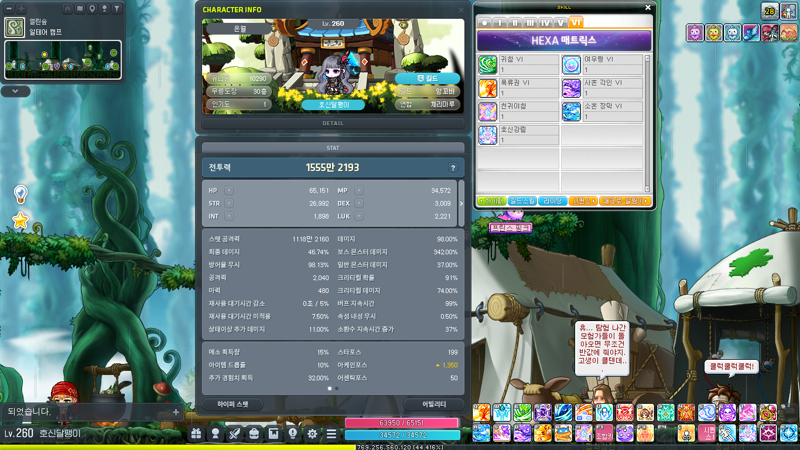Select first stat page dot
Screen dimensions: 800x450
tap(330, 389)
